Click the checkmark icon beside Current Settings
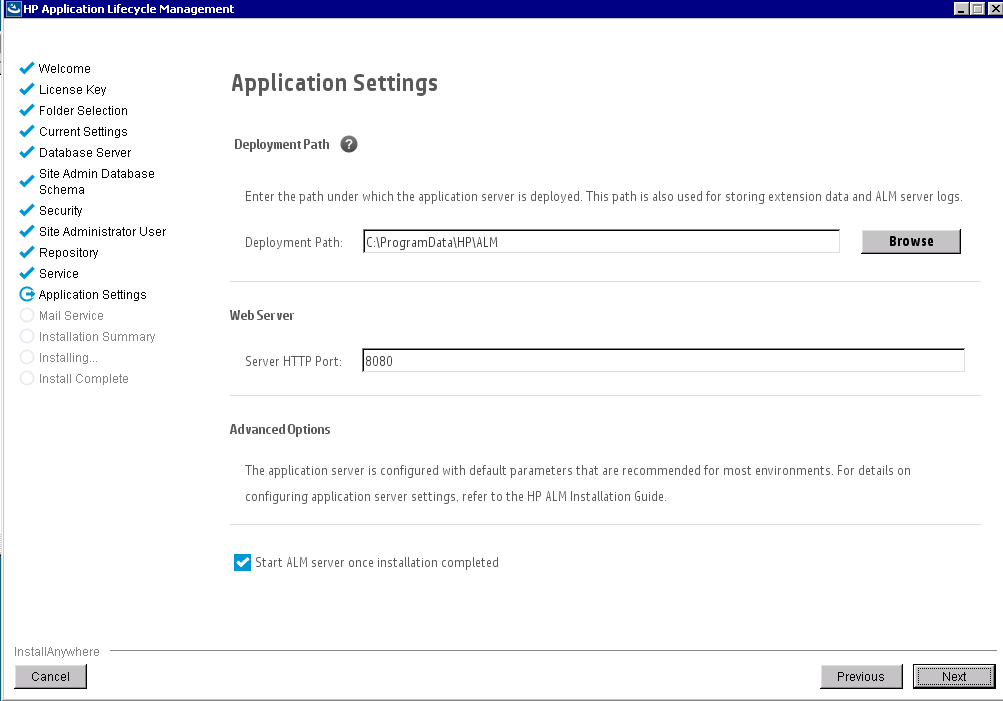 pos(27,131)
